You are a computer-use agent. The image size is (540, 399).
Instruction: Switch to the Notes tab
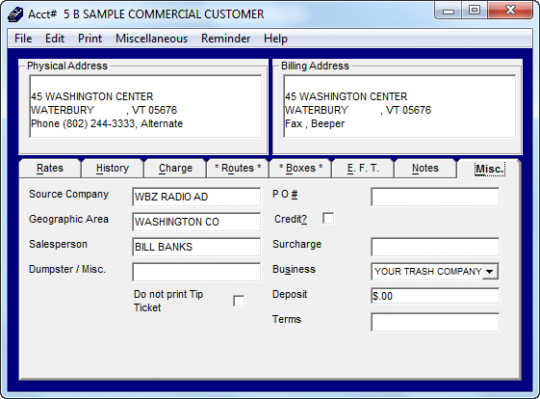(425, 168)
